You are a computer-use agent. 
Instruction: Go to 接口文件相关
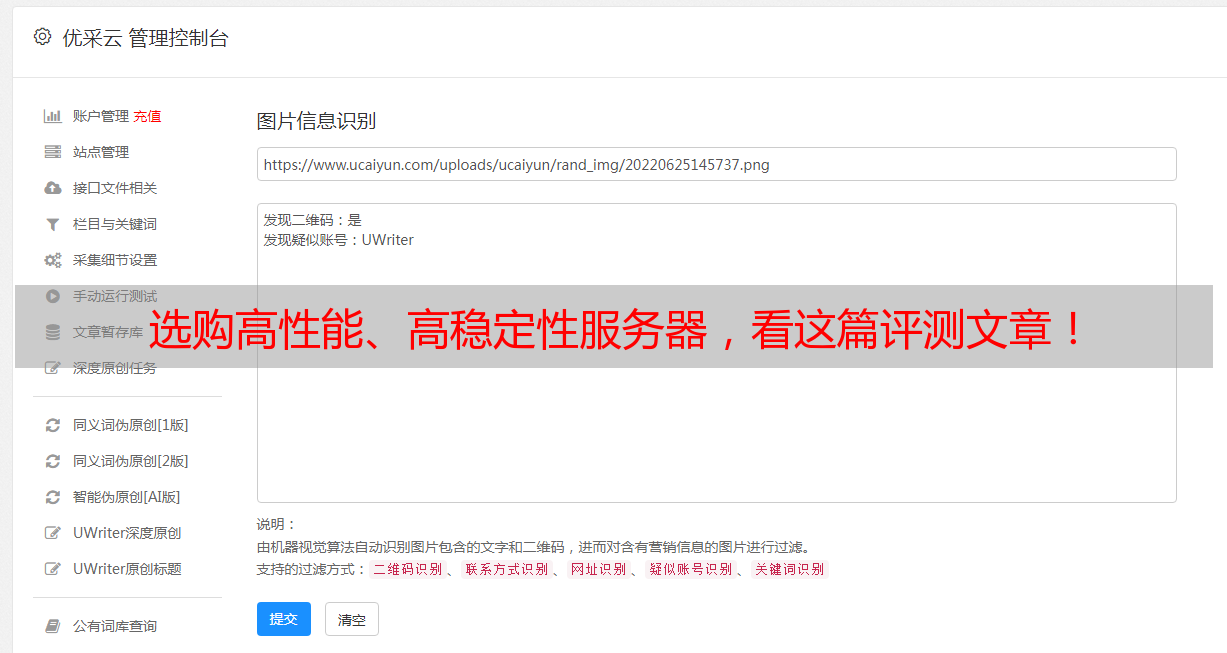[115, 188]
